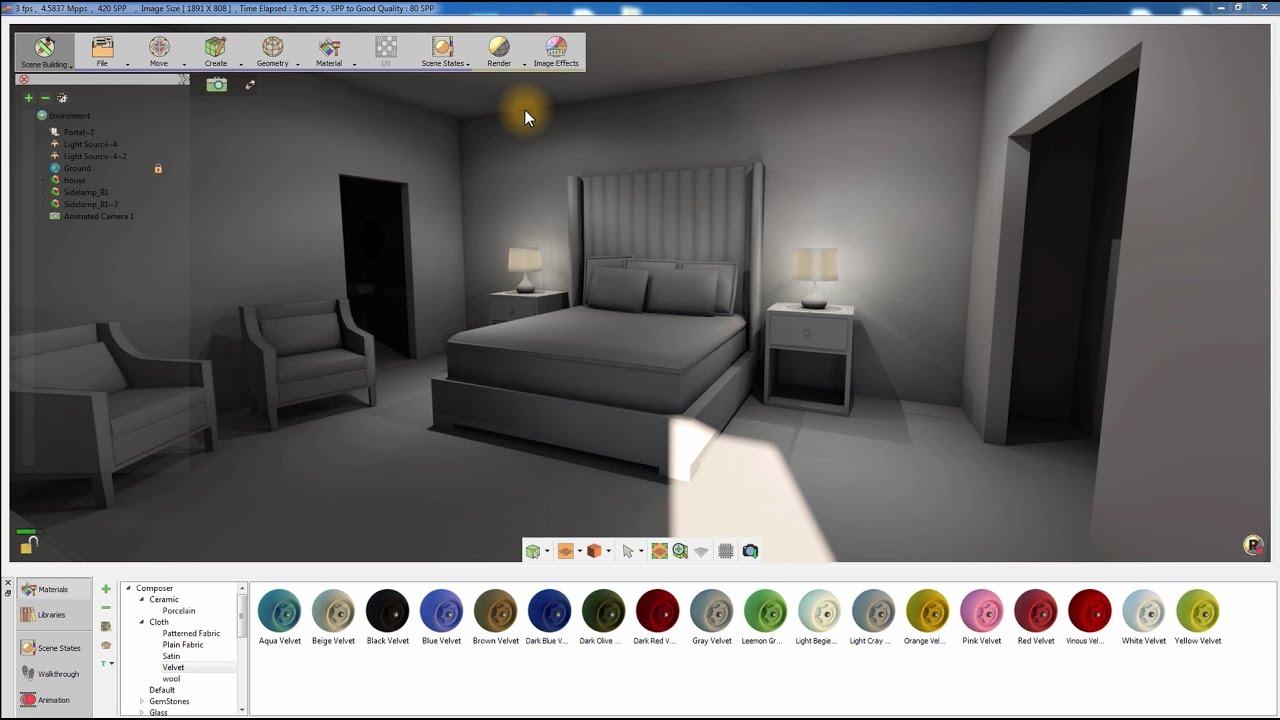This screenshot has height=720, width=1280.
Task: Close the scene tree panel with red X
Action: click(24, 79)
